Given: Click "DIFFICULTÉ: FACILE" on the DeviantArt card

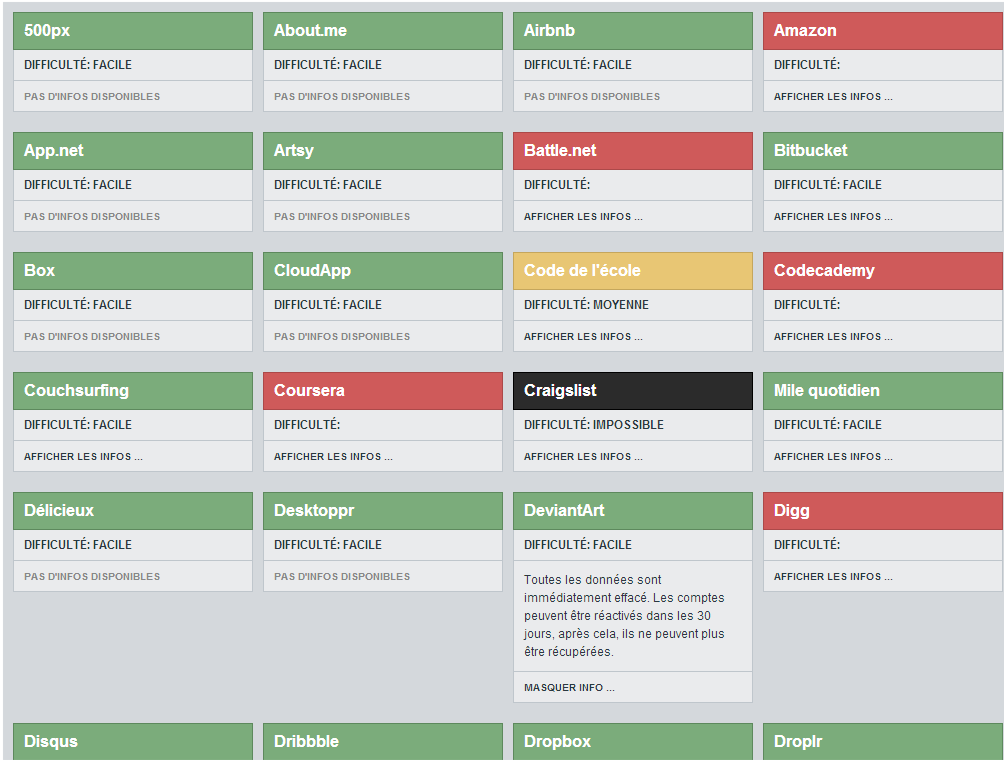Looking at the screenshot, I should pos(578,545).
